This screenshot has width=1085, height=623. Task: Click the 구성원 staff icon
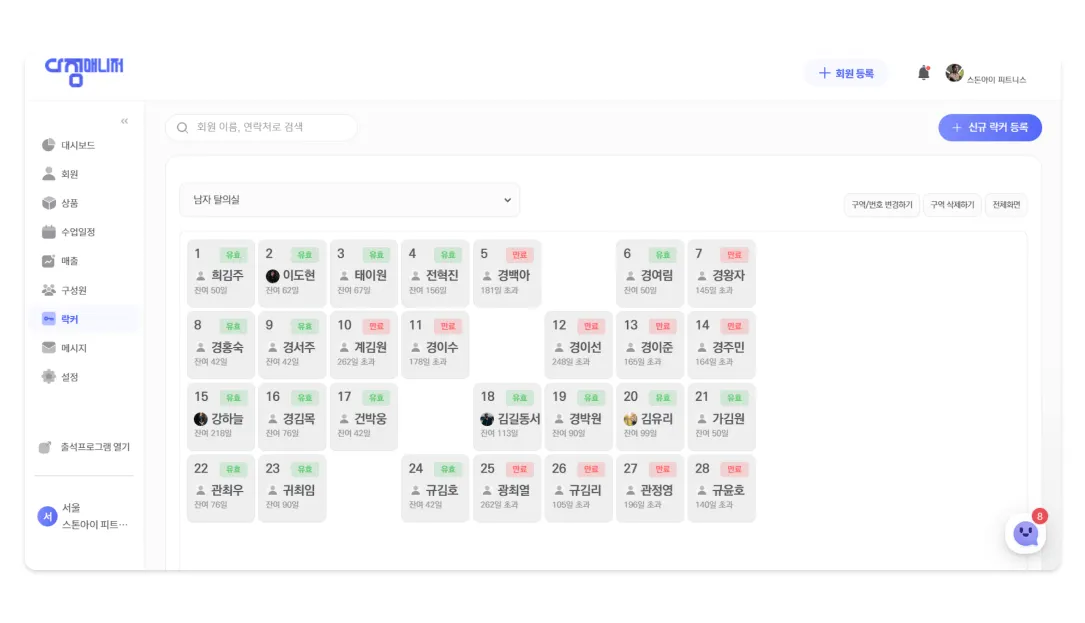pyautogui.click(x=48, y=290)
